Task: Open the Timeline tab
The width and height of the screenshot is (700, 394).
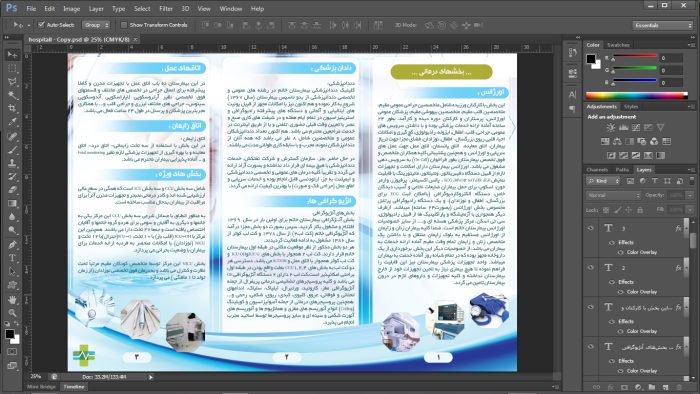Action: 74,387
